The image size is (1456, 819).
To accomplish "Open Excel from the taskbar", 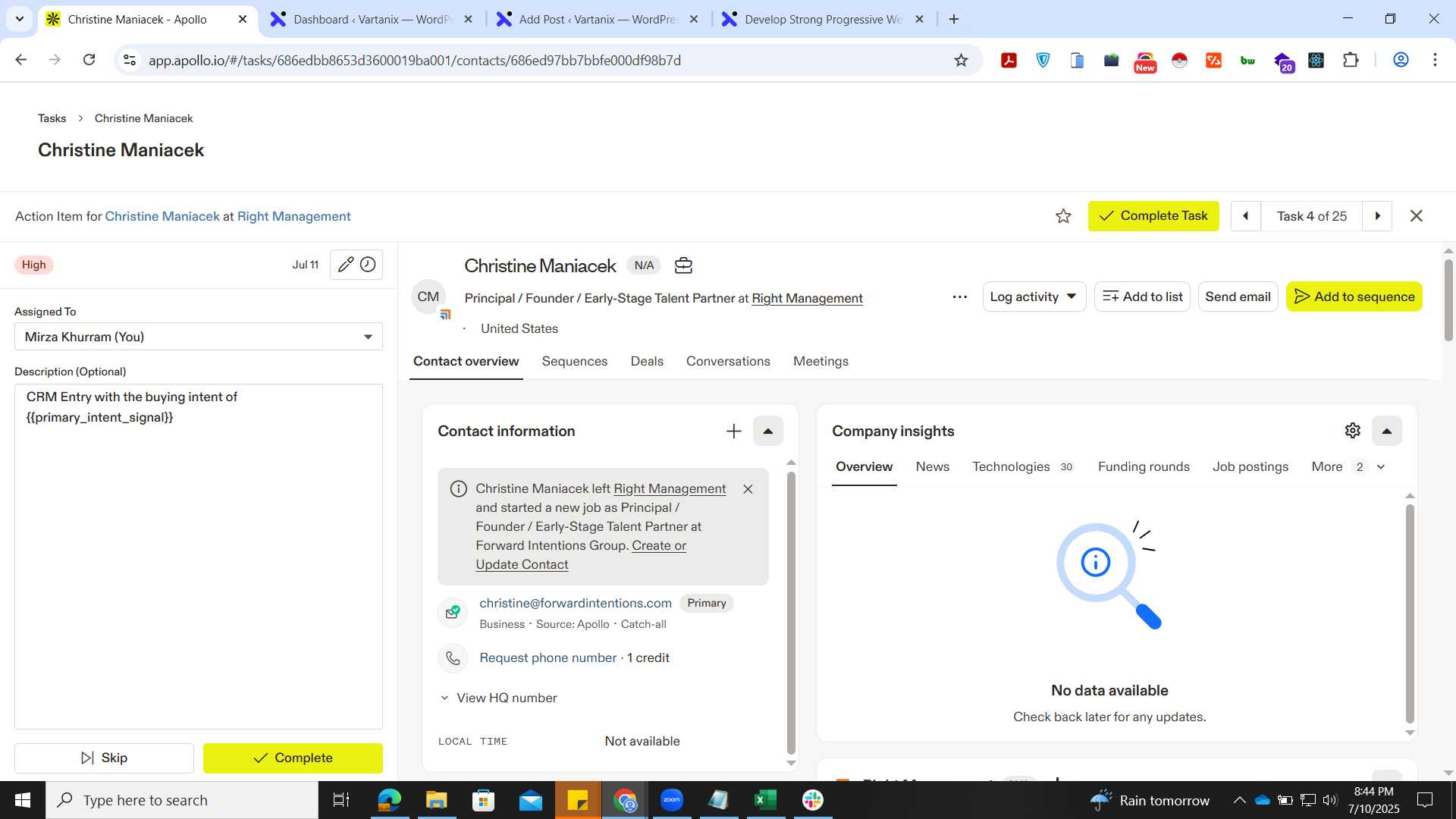I will (x=765, y=800).
